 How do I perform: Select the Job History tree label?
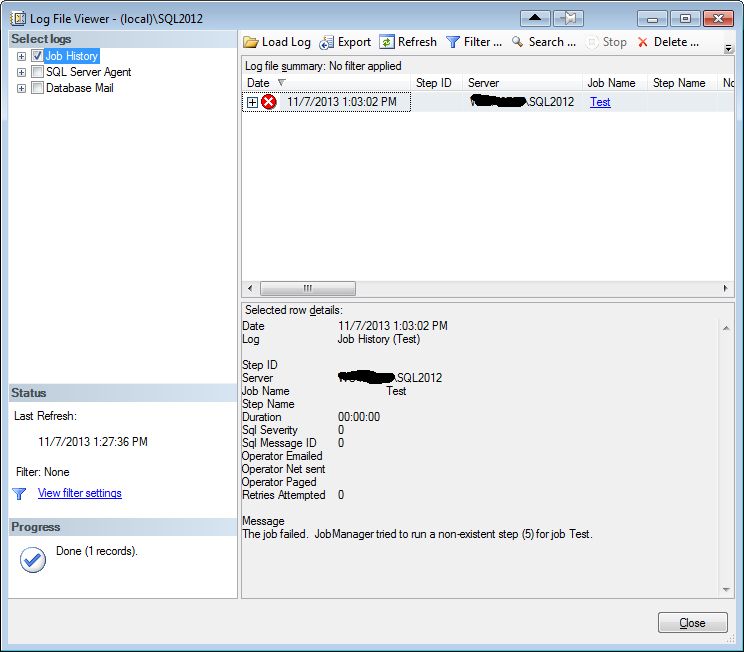72,56
